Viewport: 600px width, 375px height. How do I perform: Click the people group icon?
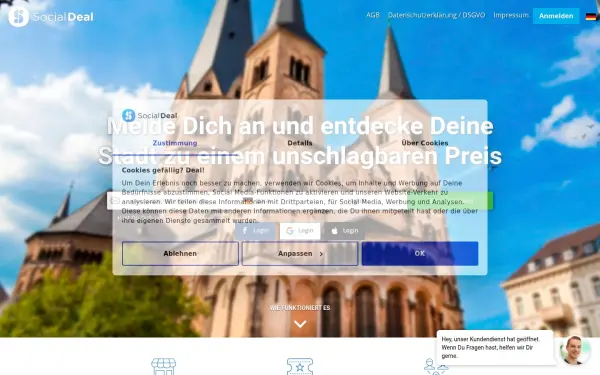[x=436, y=366]
